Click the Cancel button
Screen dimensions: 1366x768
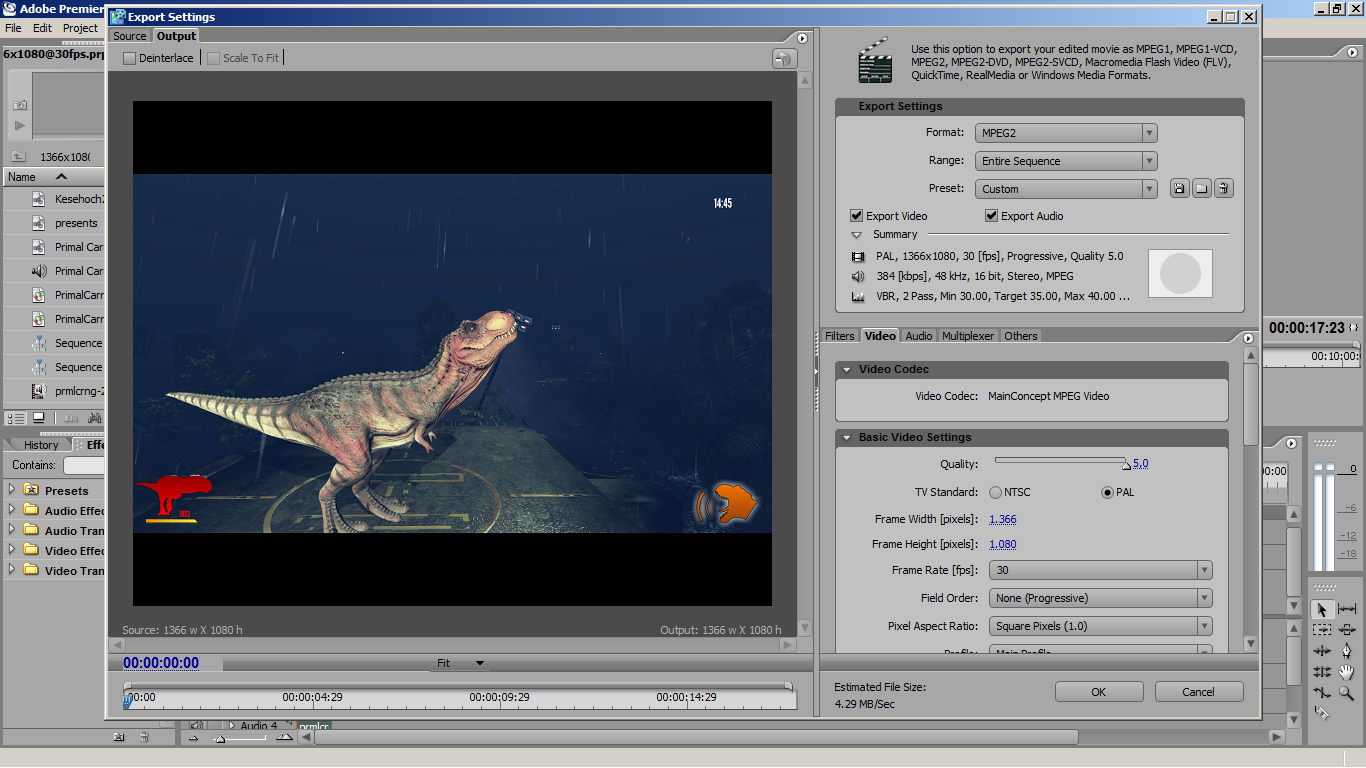point(1199,692)
